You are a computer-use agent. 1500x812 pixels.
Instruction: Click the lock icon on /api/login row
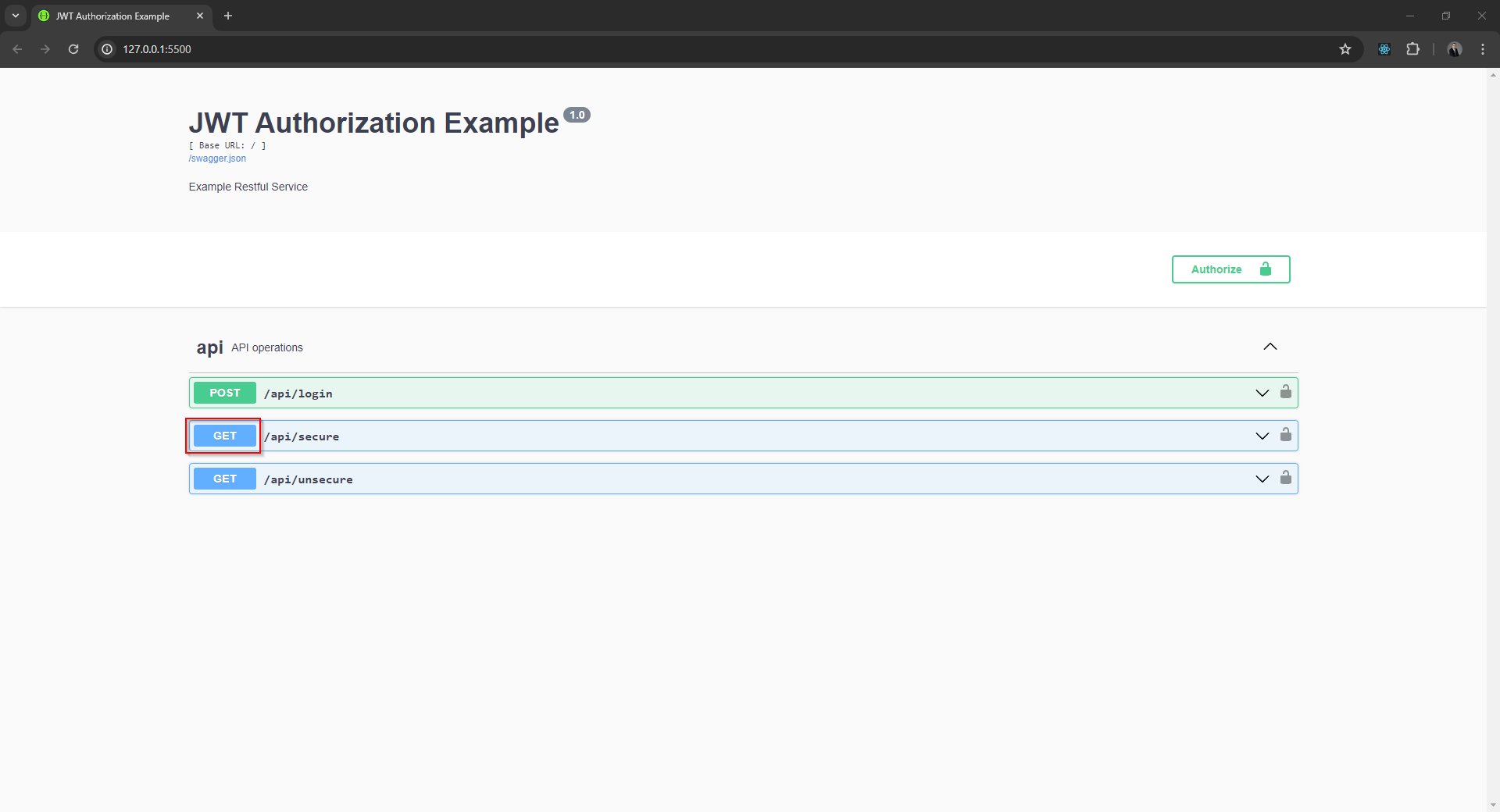pos(1285,392)
